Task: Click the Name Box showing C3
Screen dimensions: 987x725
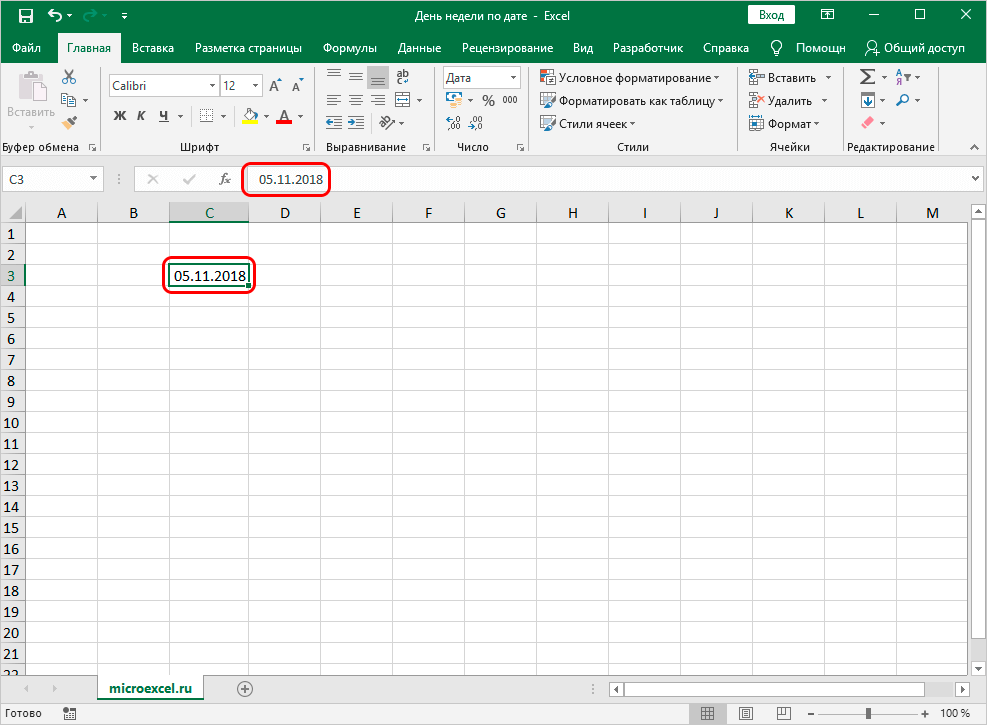Action: pos(46,179)
